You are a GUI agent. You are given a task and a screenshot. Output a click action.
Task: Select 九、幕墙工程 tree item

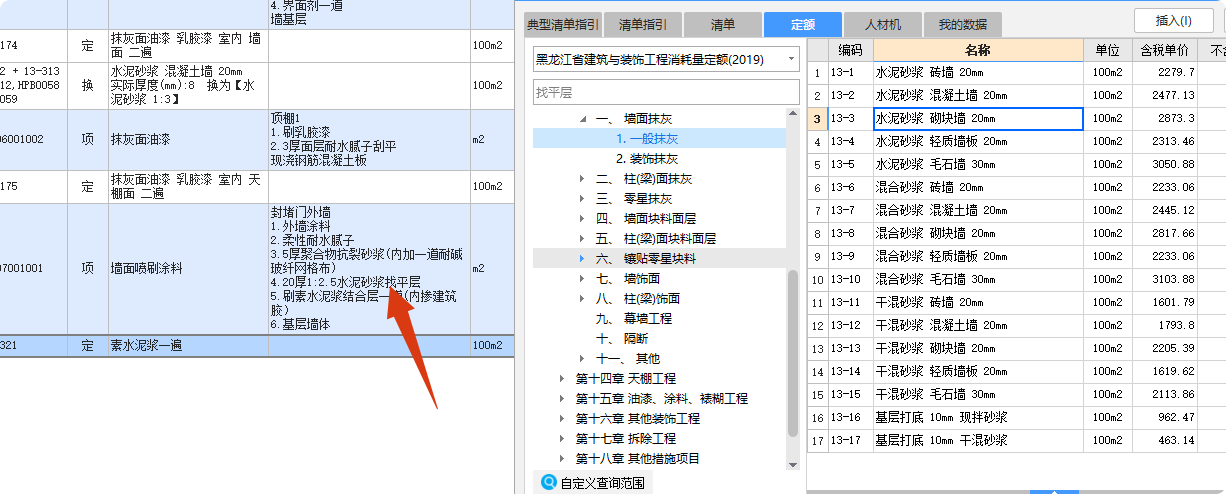coord(634,319)
